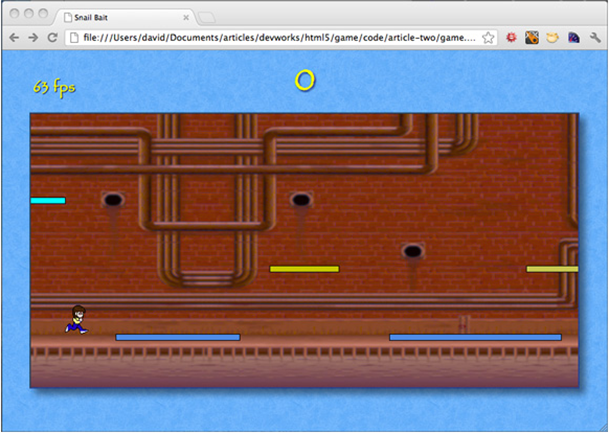The width and height of the screenshot is (613, 433).
Task: Go forward with the browser forward arrow
Action: pyautogui.click(x=33, y=38)
